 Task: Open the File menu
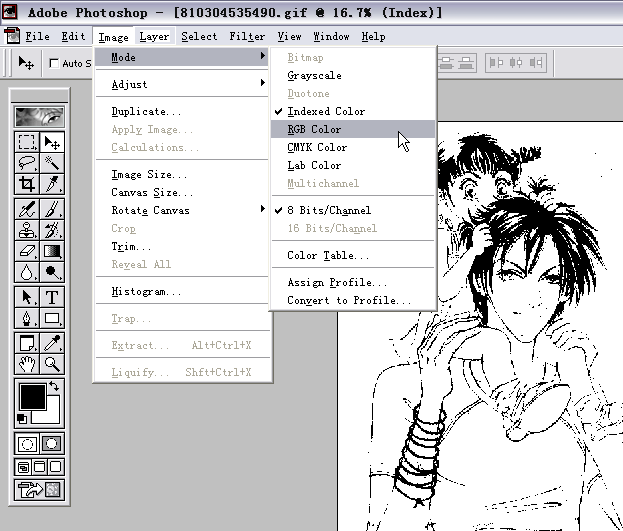[37, 37]
